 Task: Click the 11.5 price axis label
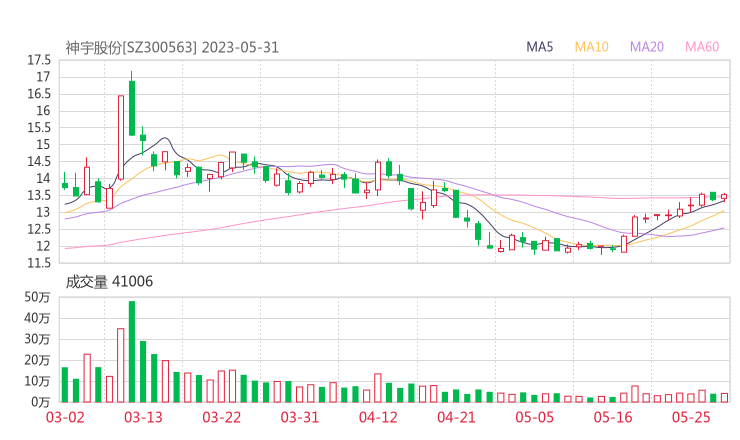coord(39,263)
